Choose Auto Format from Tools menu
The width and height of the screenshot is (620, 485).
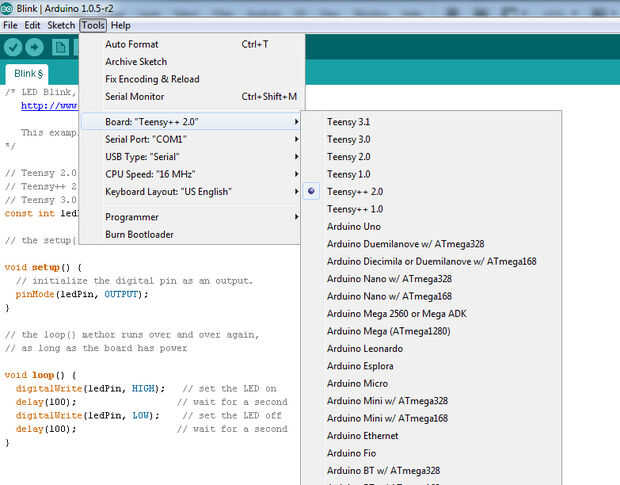192,44
